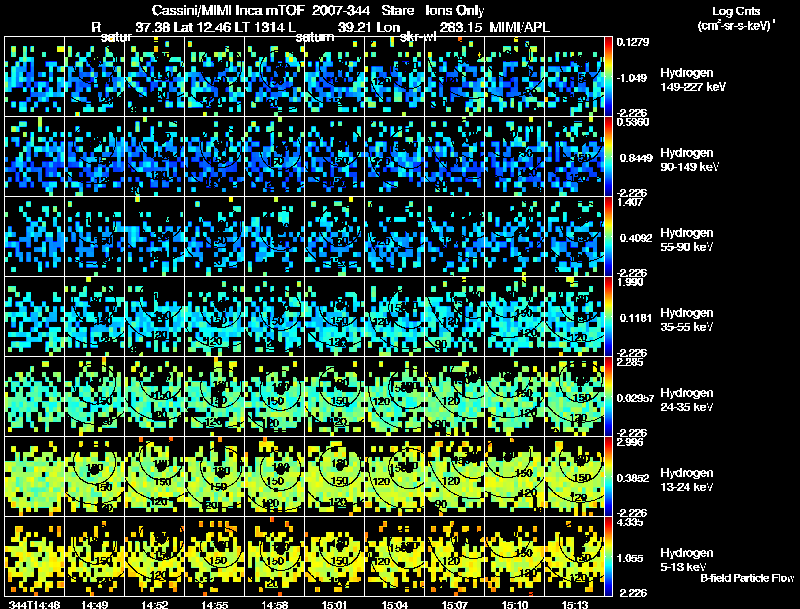Image resolution: width=800 pixels, height=609 pixels.
Task: Select the 55-90 keV image panel at 14:52
Action: [155, 237]
